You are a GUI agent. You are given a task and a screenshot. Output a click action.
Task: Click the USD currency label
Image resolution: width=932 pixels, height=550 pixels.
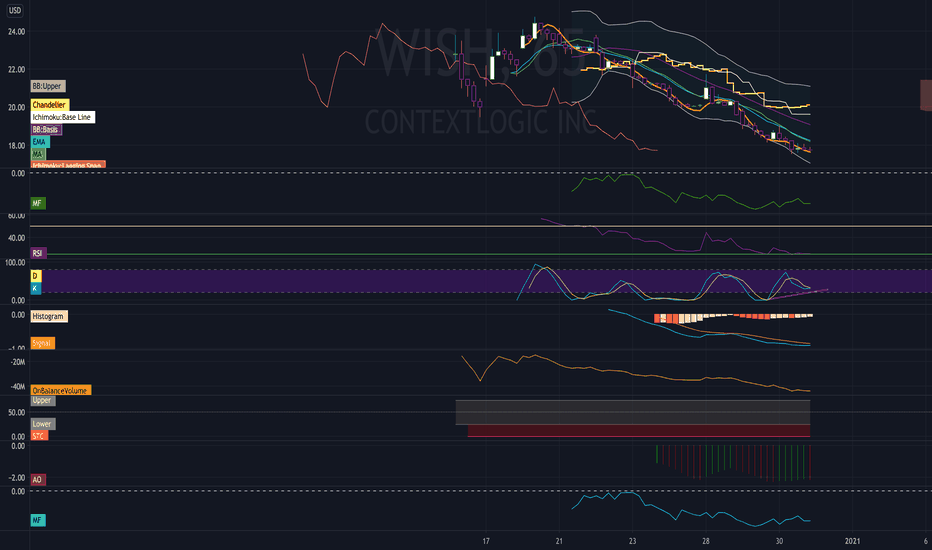[x=15, y=10]
